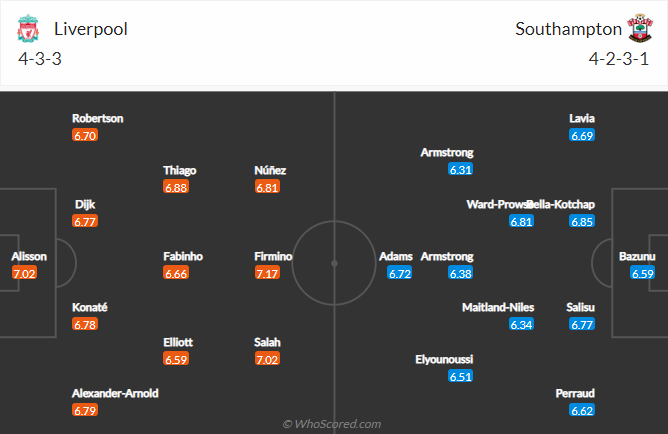Click Núñez player name

click(x=270, y=170)
